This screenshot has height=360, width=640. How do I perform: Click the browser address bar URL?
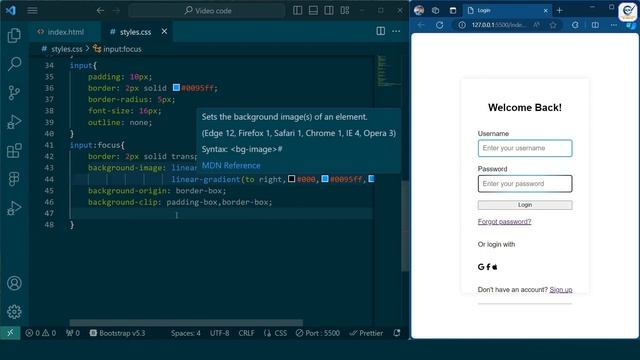click(x=499, y=25)
